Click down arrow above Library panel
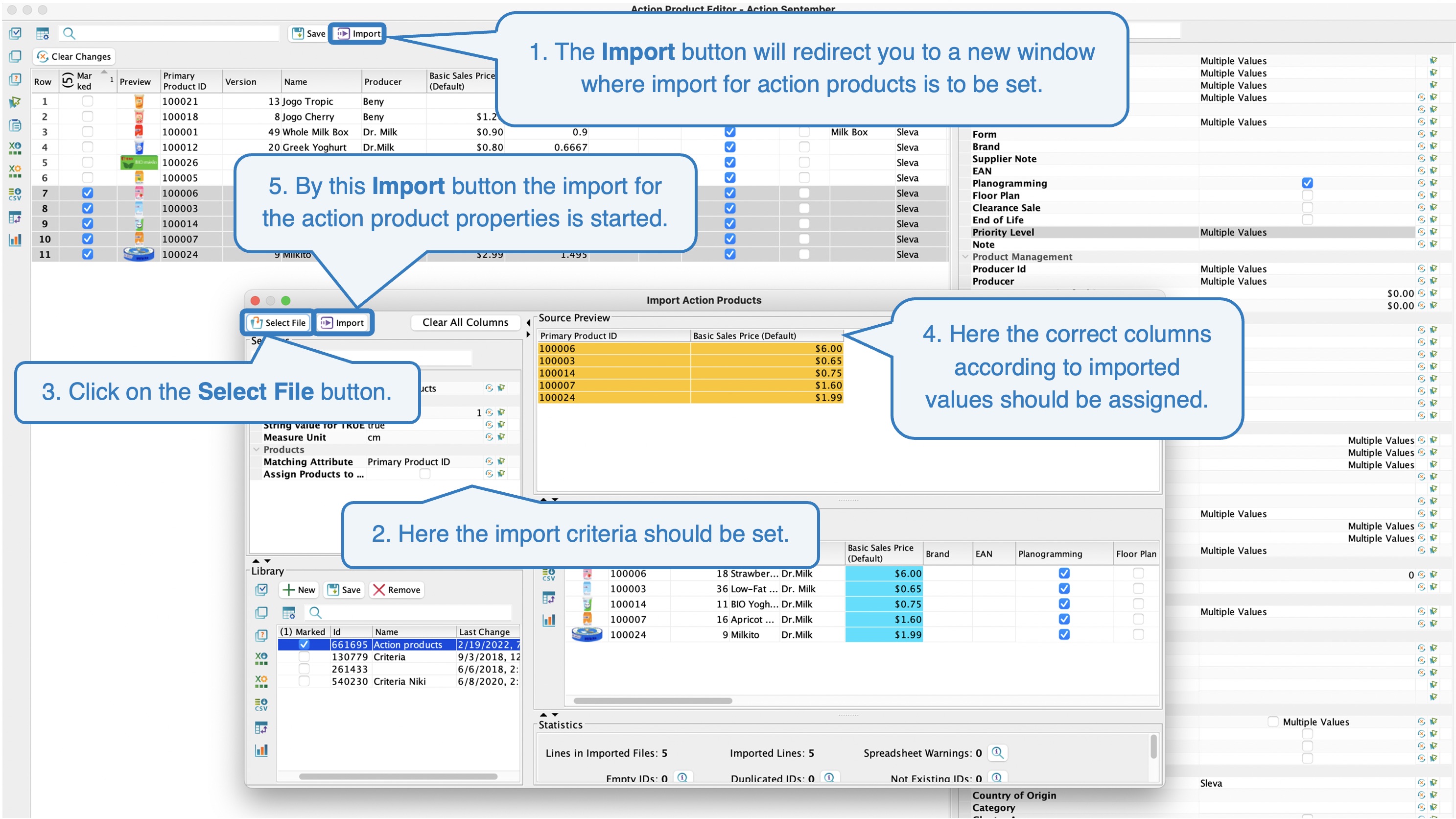The image size is (1456, 819). coord(267,561)
